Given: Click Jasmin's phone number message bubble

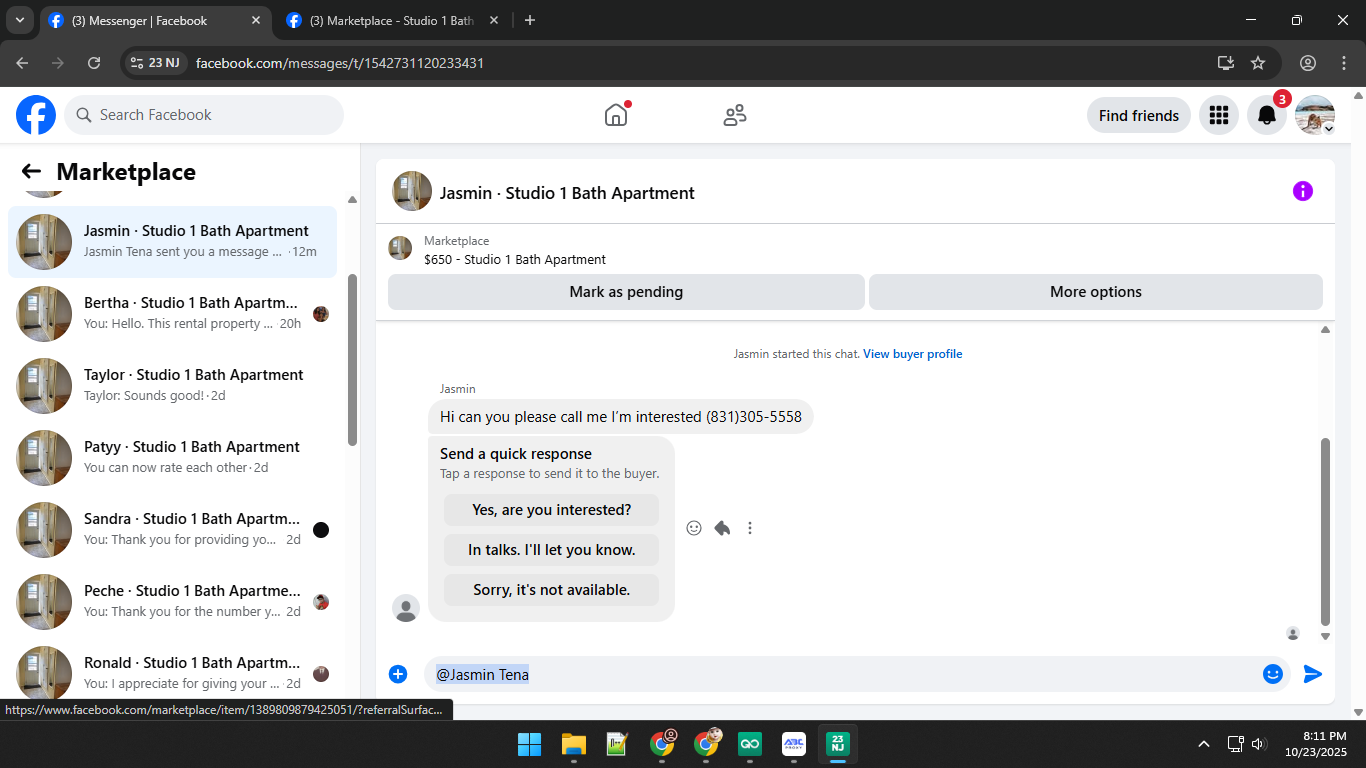Looking at the screenshot, I should [621, 417].
